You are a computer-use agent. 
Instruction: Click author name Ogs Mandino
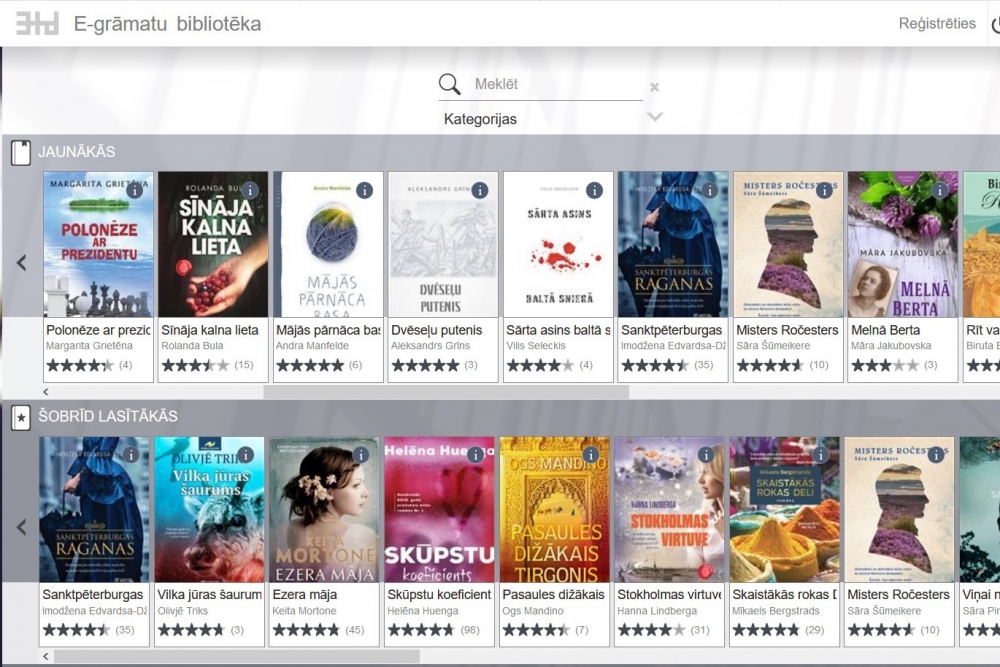click(533, 611)
